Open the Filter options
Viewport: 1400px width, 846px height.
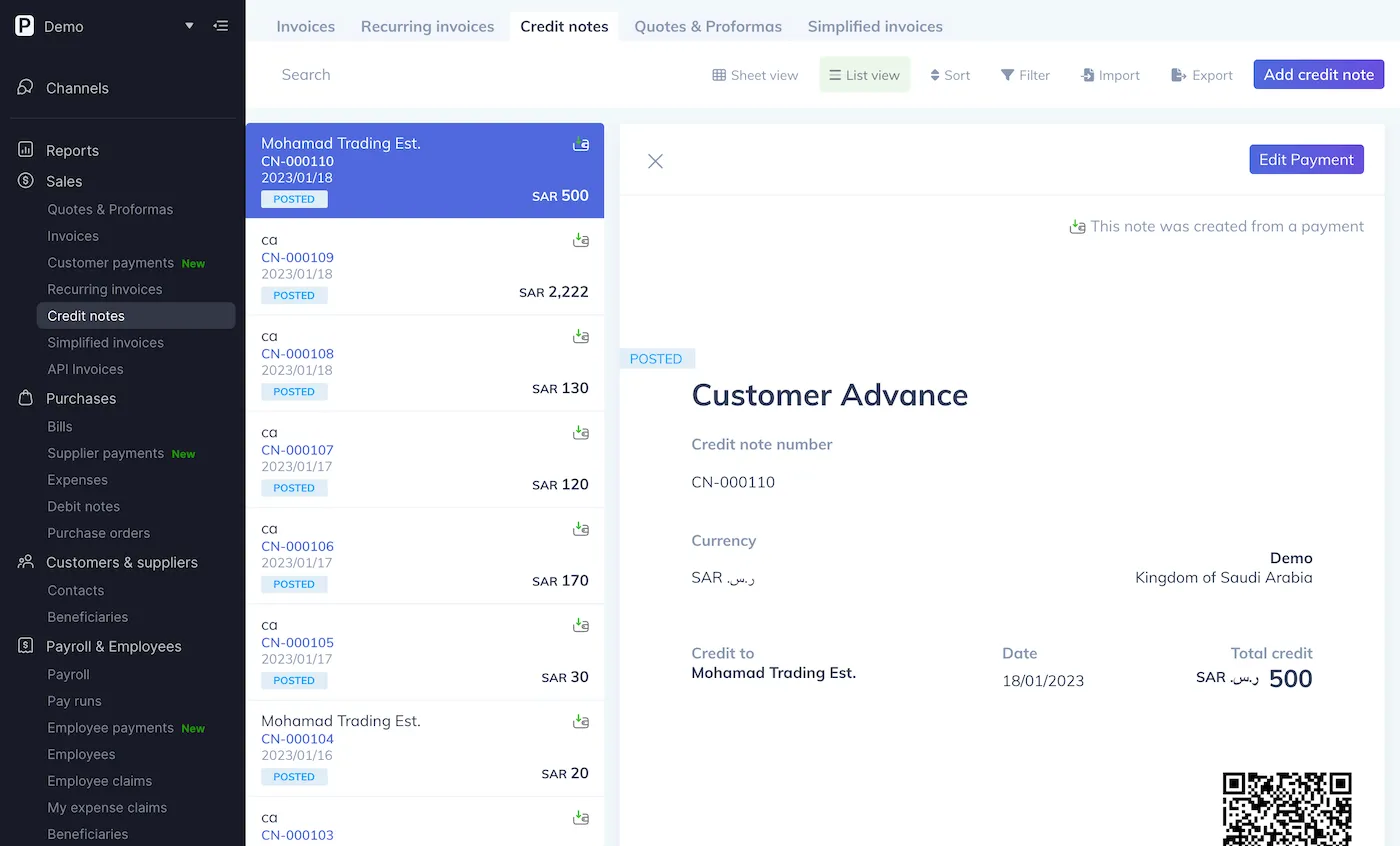1025,75
